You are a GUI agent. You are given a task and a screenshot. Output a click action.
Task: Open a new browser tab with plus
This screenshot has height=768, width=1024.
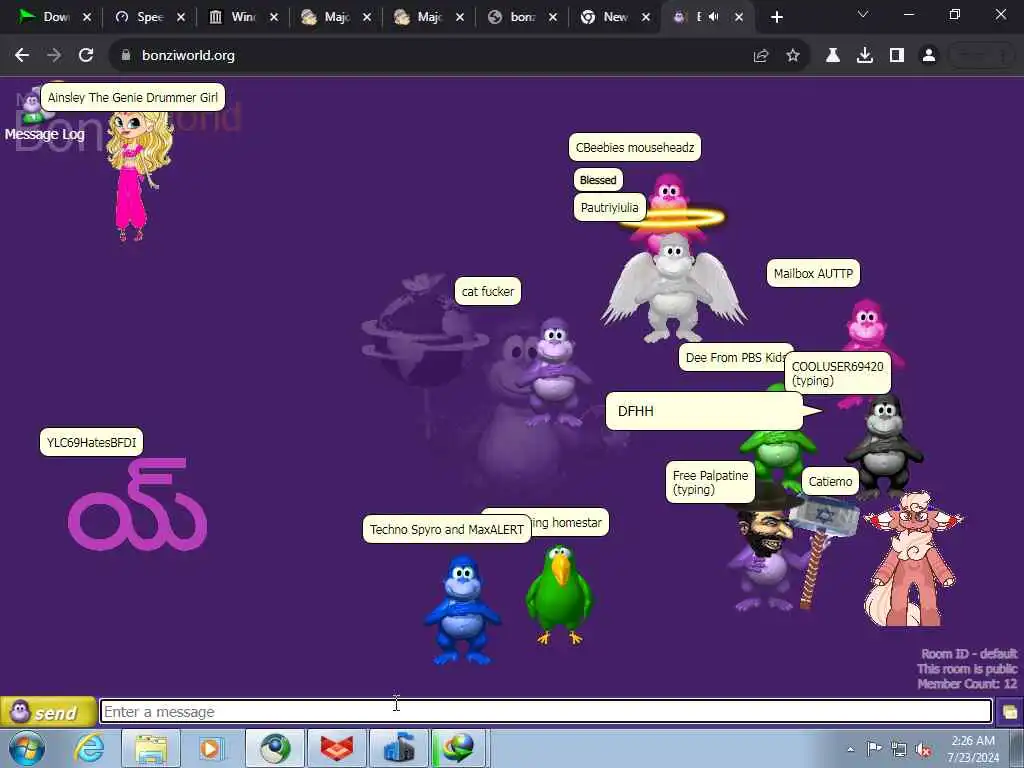(x=776, y=17)
